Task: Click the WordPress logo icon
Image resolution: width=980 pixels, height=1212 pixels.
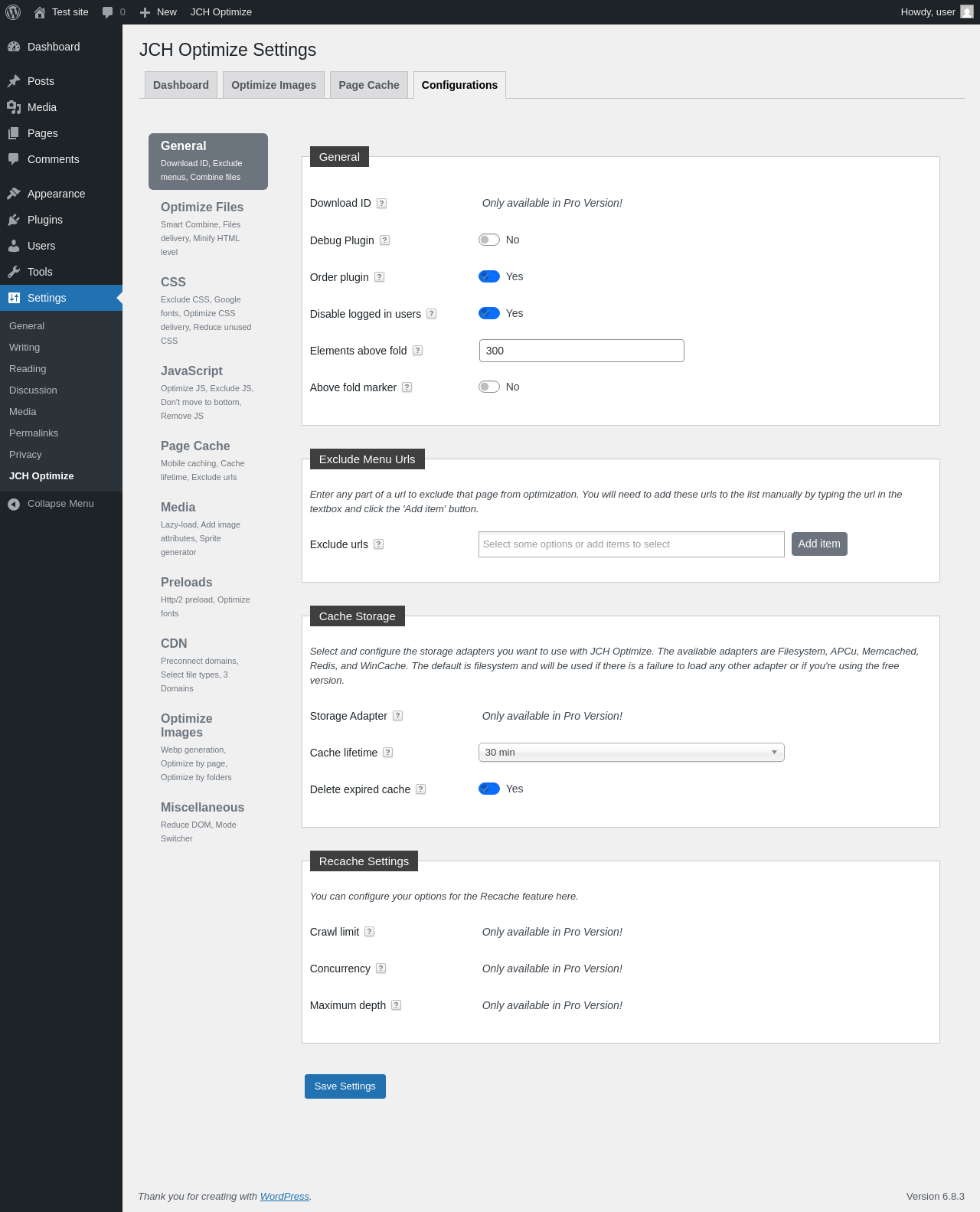Action: click(13, 12)
